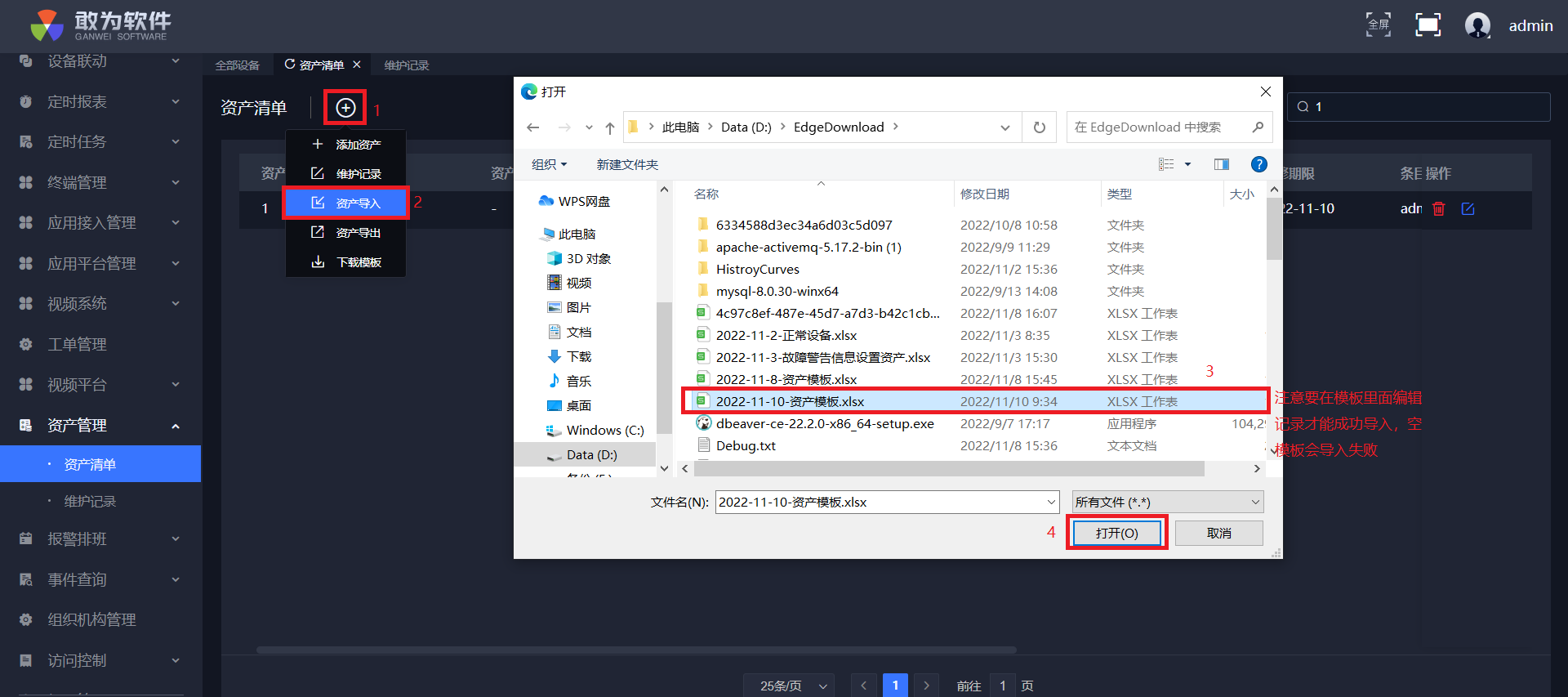Go to the next page of assets

pyautogui.click(x=926, y=686)
